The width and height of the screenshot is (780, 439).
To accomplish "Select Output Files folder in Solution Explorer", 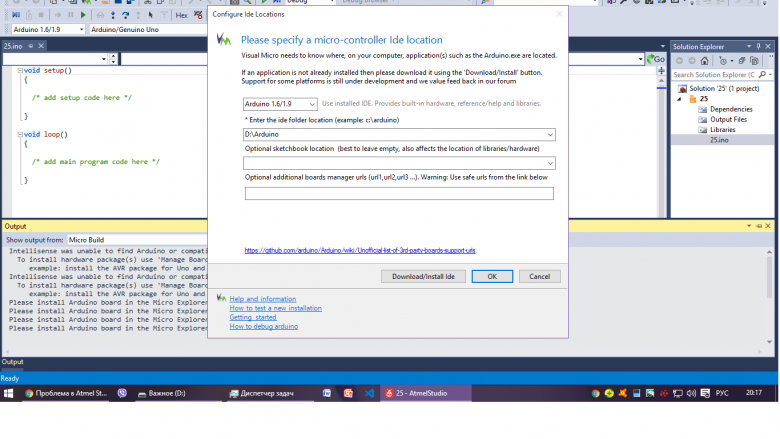I will tap(728, 119).
